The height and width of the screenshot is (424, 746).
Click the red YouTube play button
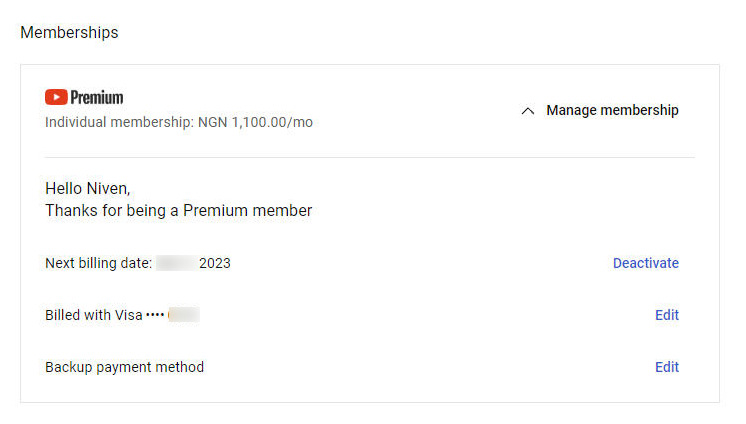(56, 97)
